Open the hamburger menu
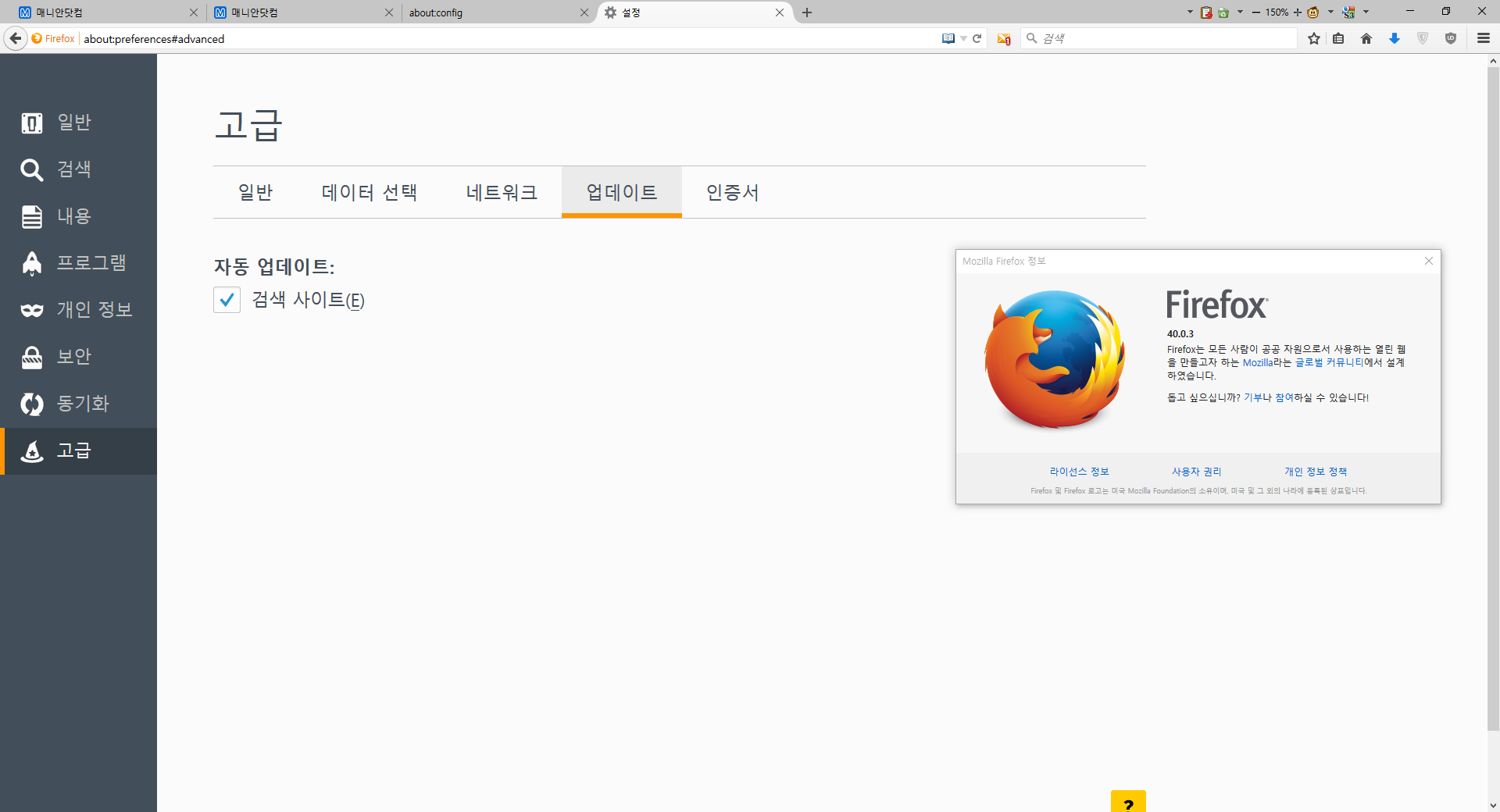1500x812 pixels. pyautogui.click(x=1484, y=38)
